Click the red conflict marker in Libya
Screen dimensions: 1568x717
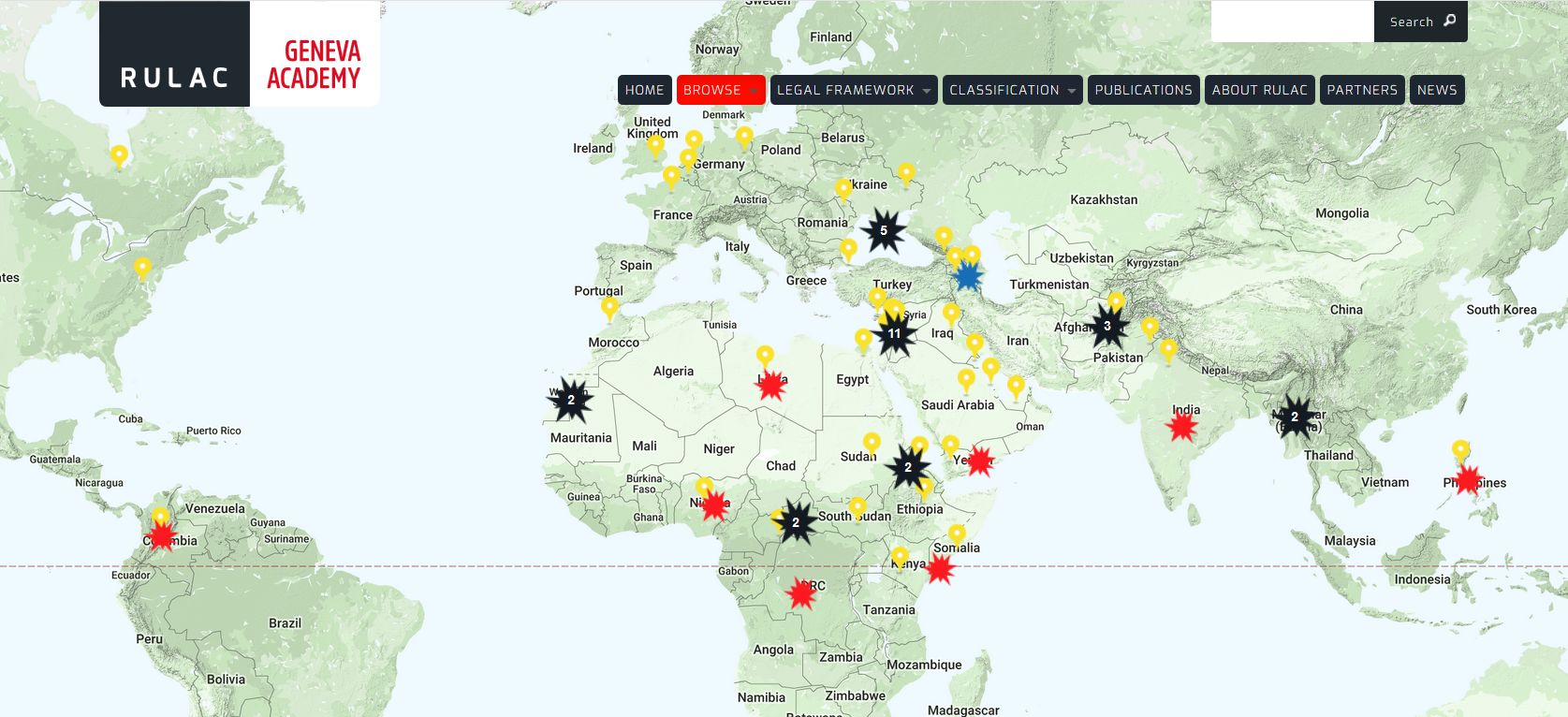coord(770,385)
